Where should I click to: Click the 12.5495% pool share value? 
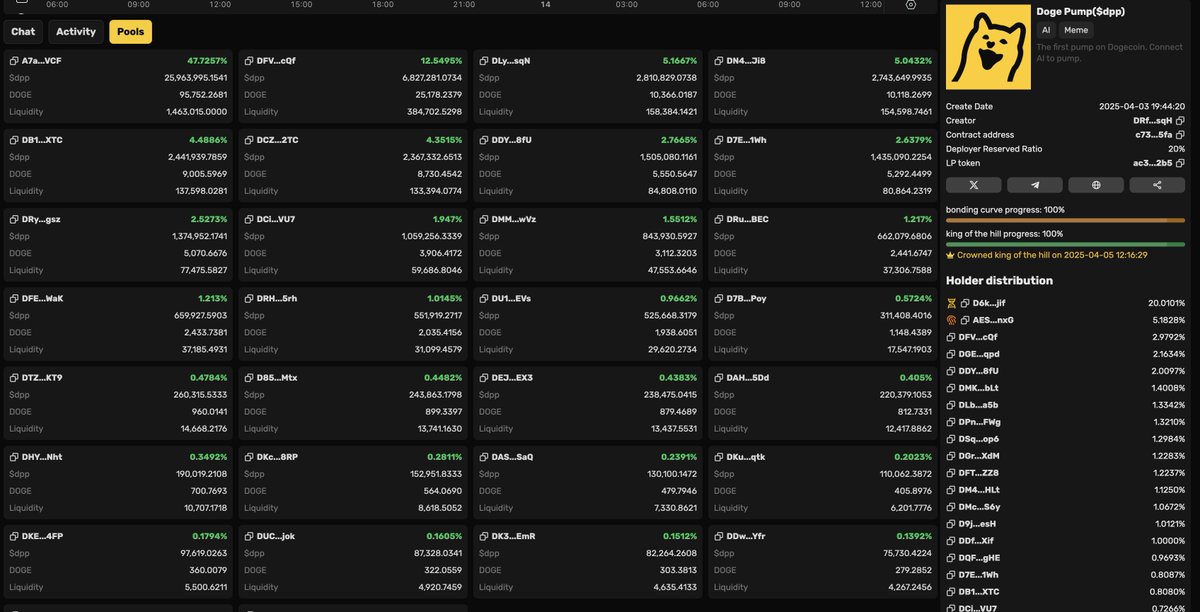click(x=441, y=61)
